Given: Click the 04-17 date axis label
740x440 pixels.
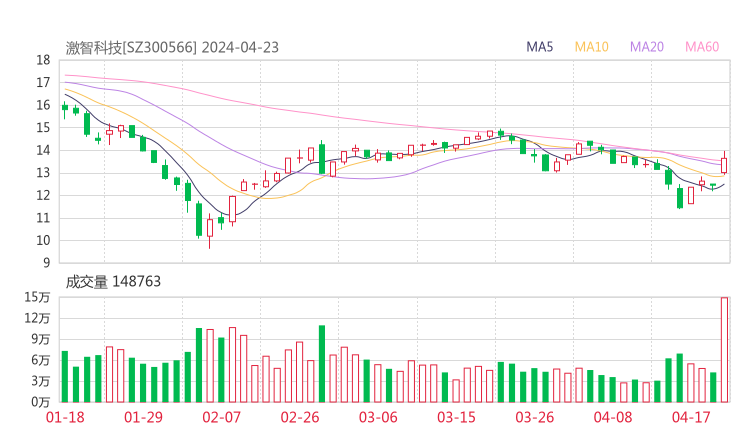Looking at the screenshot, I should coord(691,417).
